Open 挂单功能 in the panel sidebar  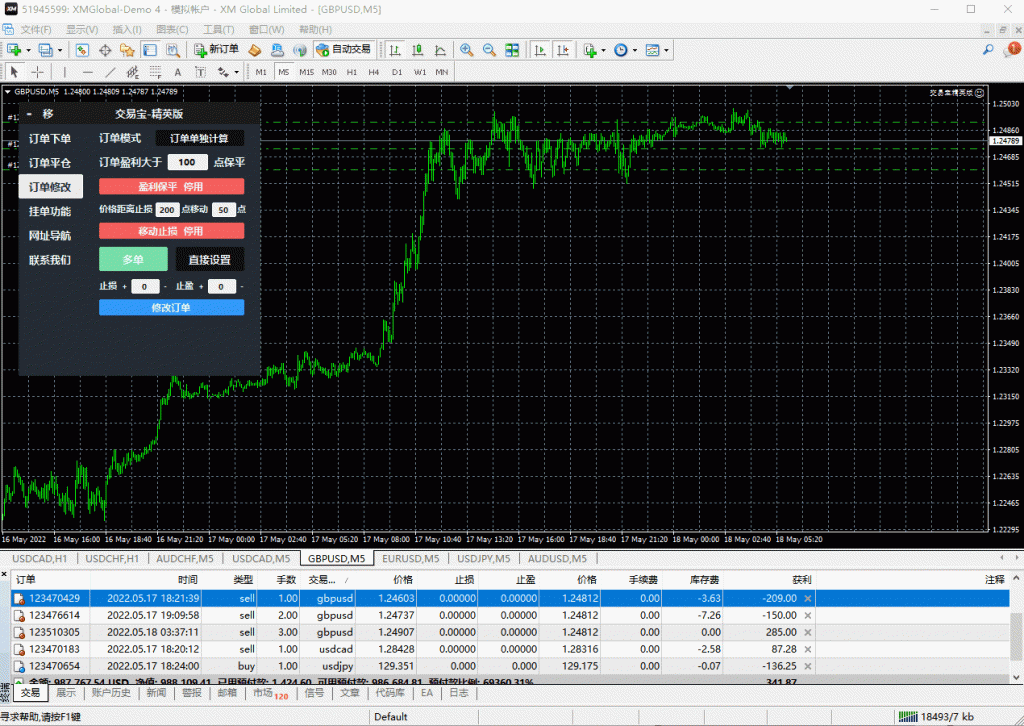tap(50, 211)
